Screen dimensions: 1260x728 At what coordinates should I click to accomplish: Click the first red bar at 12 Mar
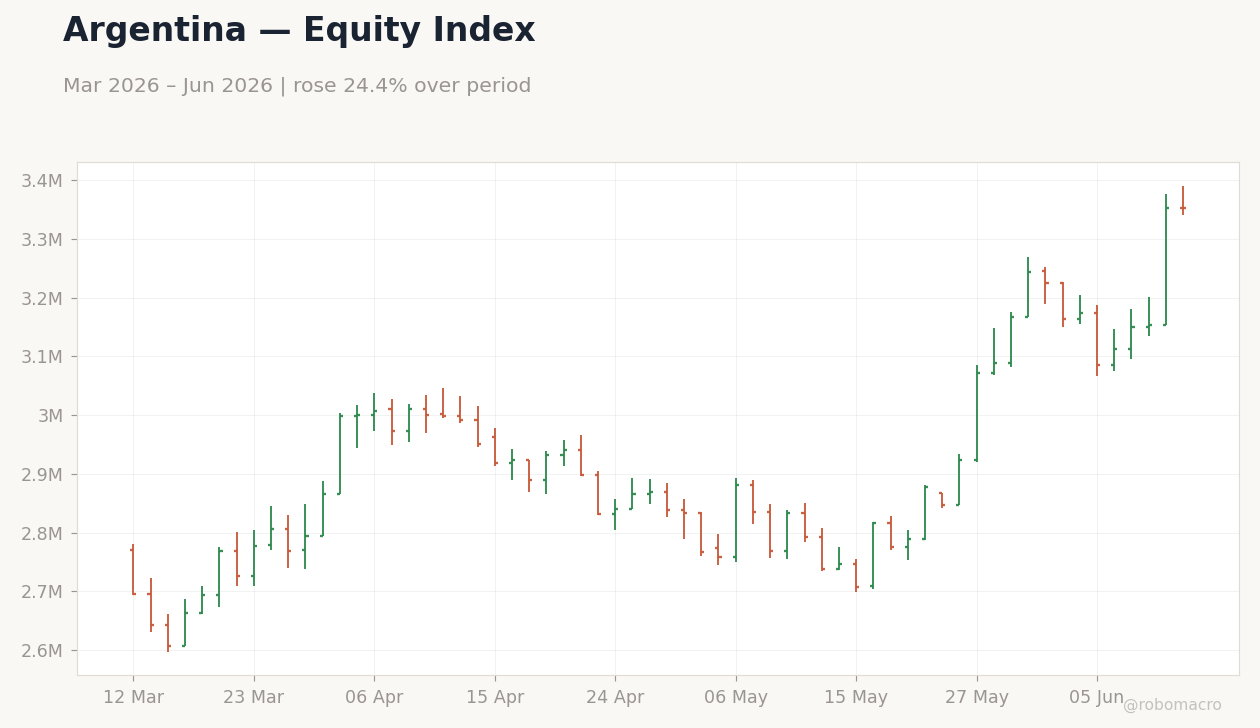[133, 570]
